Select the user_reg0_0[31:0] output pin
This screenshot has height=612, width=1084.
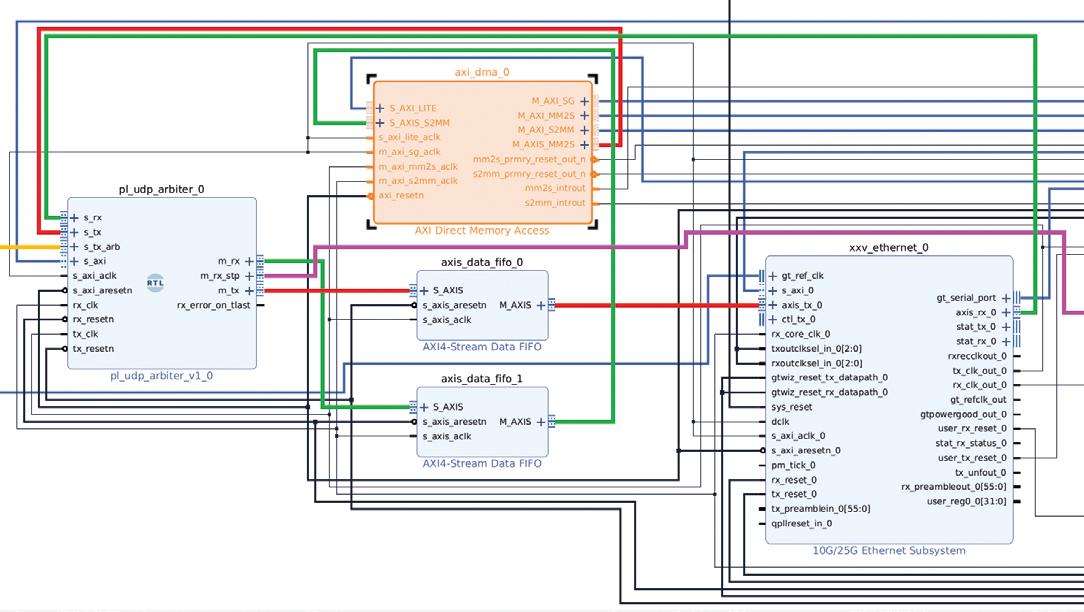coord(966,501)
